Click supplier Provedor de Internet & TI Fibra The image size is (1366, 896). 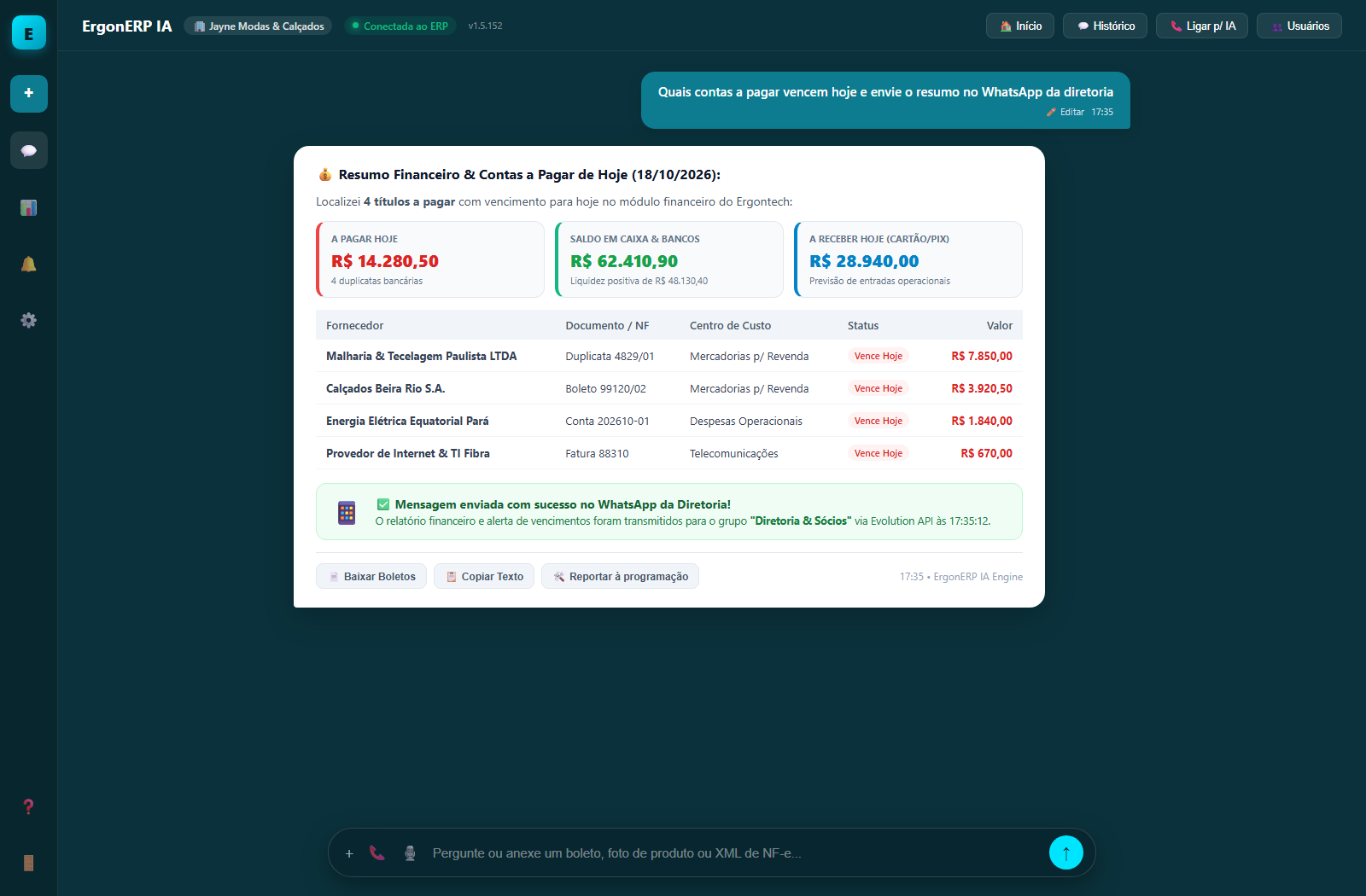click(408, 453)
